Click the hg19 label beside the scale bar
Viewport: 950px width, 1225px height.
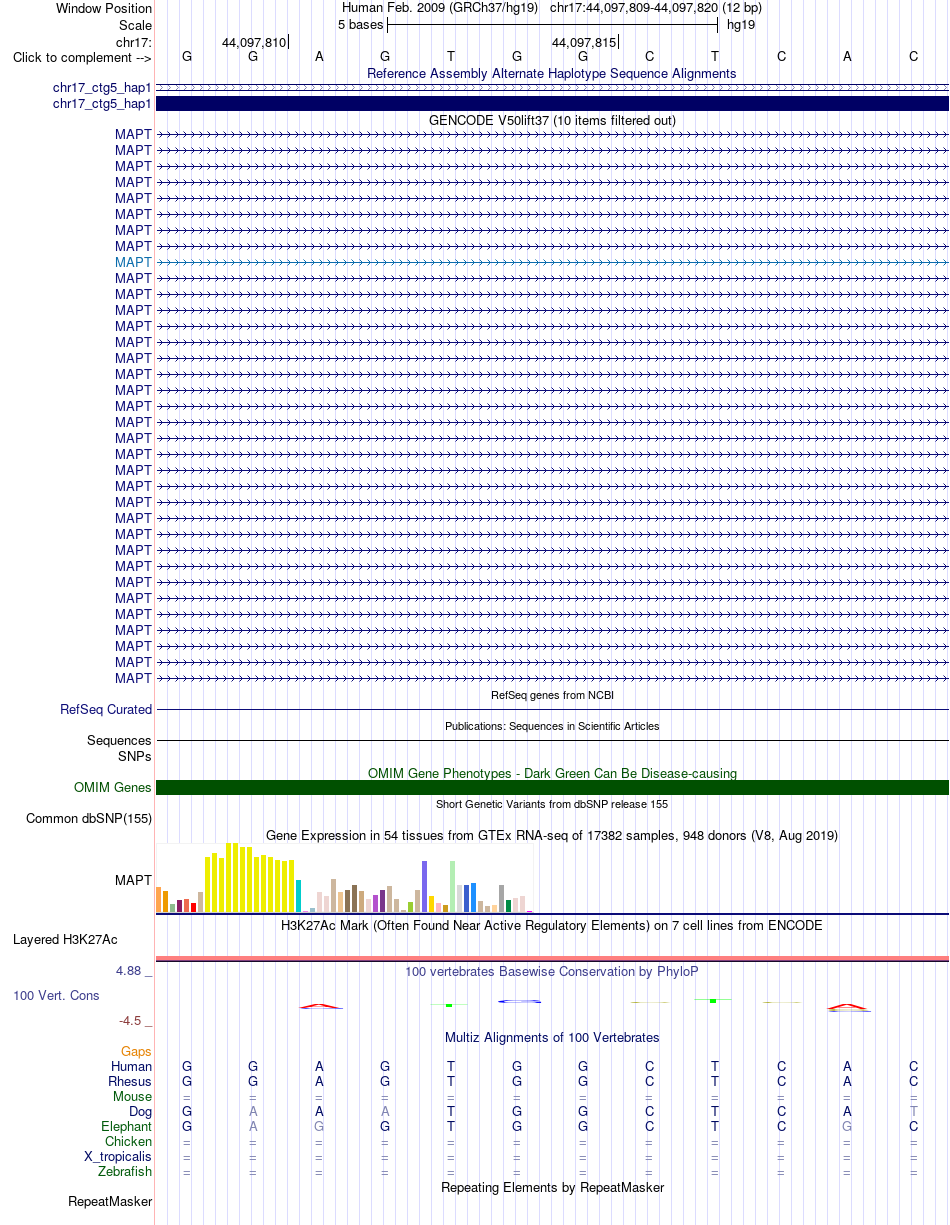[x=741, y=24]
